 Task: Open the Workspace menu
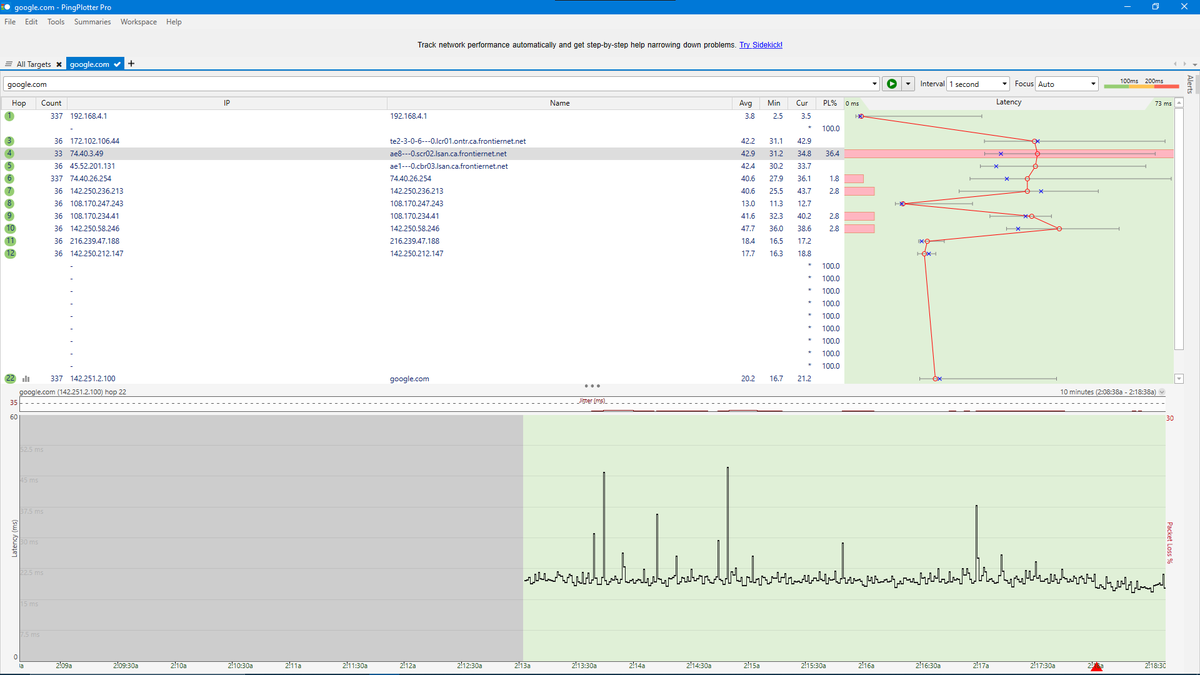[x=138, y=22]
